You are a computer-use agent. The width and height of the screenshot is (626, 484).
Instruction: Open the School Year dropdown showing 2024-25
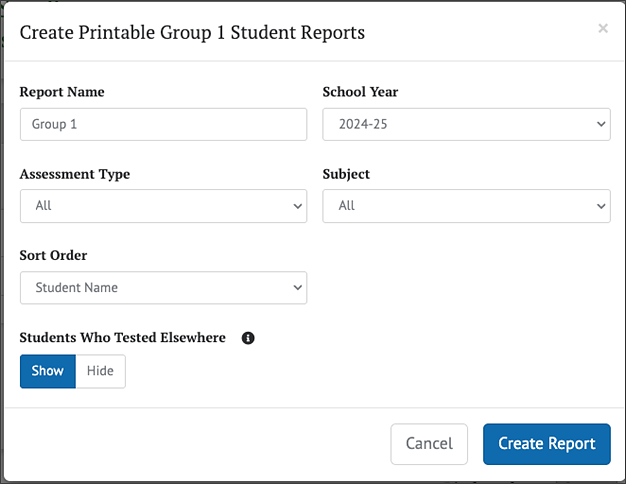click(x=466, y=124)
